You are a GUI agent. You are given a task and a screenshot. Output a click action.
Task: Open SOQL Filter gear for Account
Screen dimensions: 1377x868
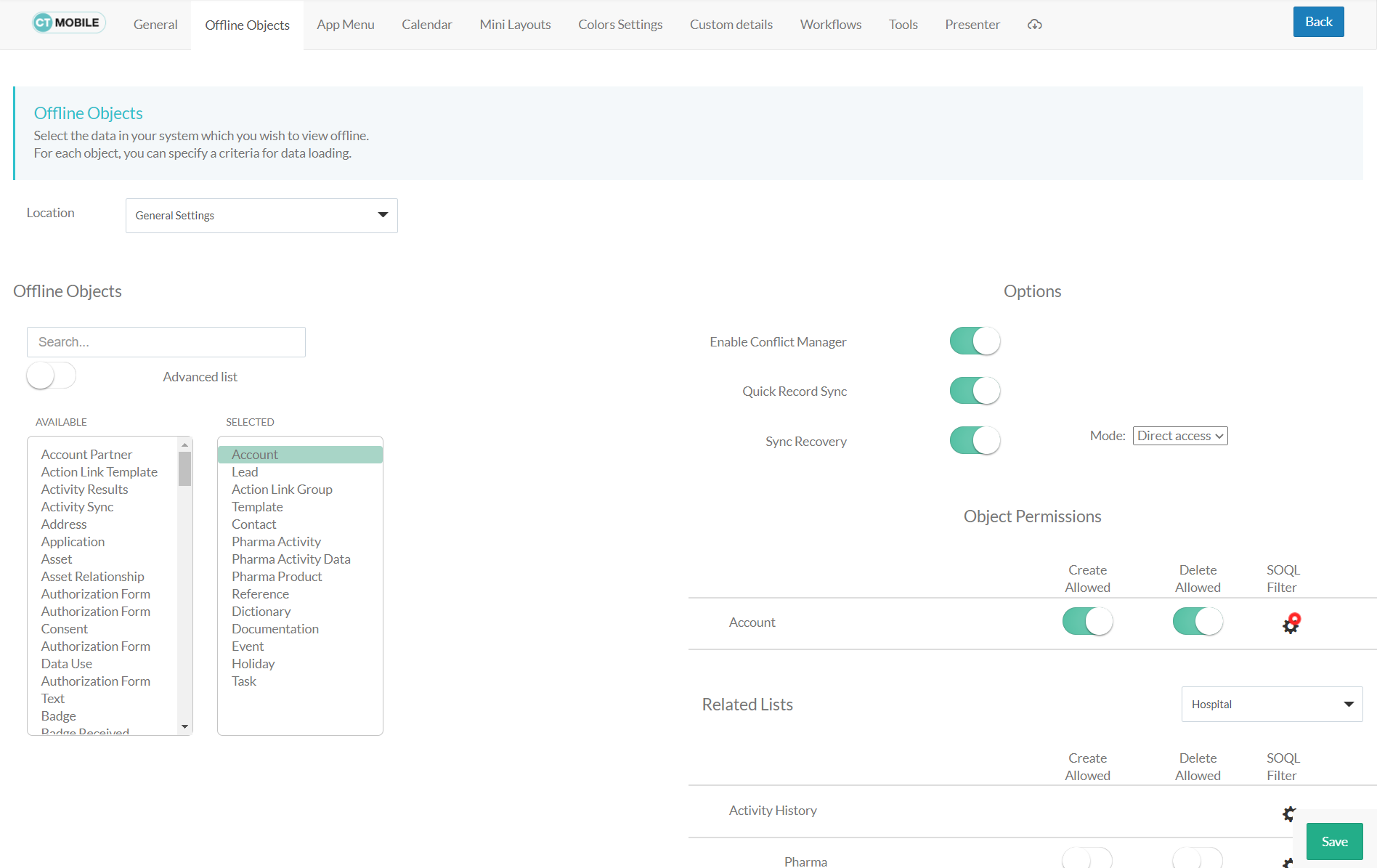[1290, 625]
